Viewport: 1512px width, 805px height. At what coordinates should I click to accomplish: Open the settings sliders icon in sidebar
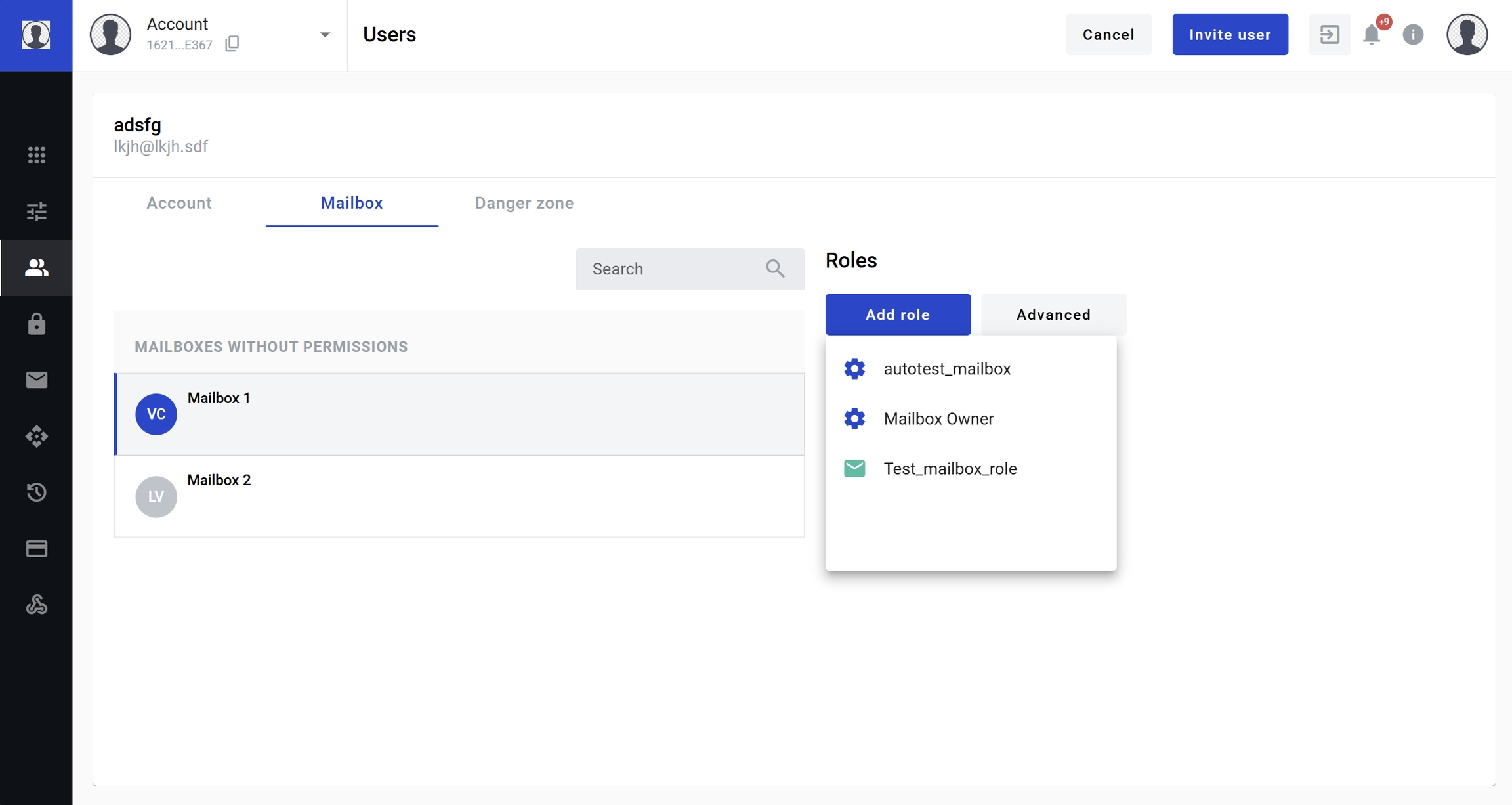pos(36,211)
